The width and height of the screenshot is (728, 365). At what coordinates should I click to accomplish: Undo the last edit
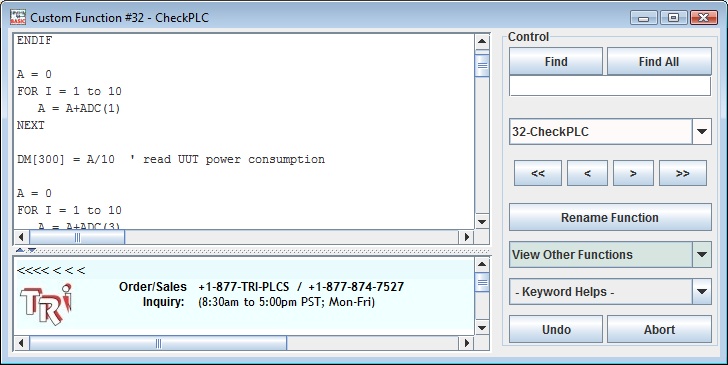(556, 329)
